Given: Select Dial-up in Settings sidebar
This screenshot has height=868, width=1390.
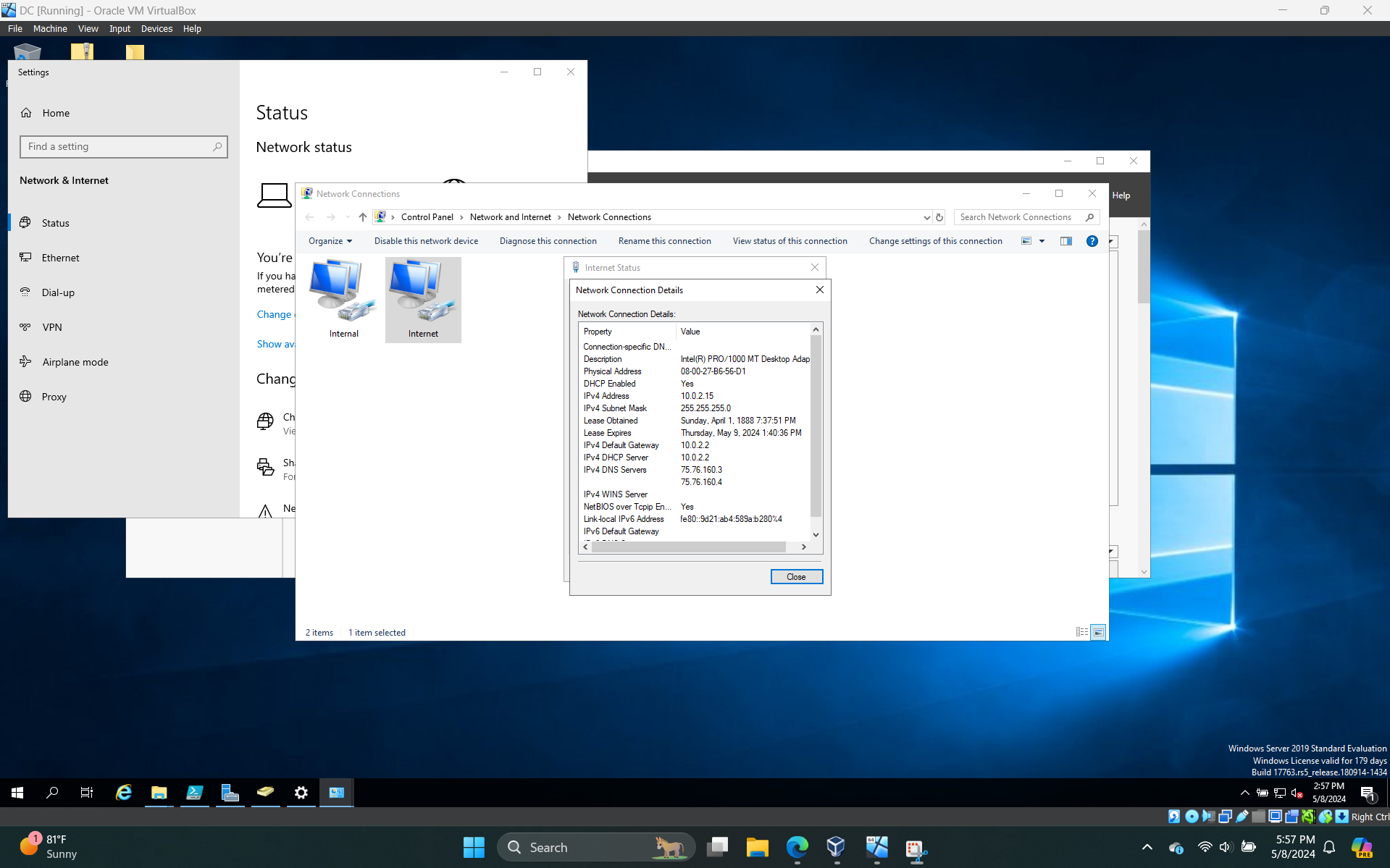Looking at the screenshot, I should point(124,292).
